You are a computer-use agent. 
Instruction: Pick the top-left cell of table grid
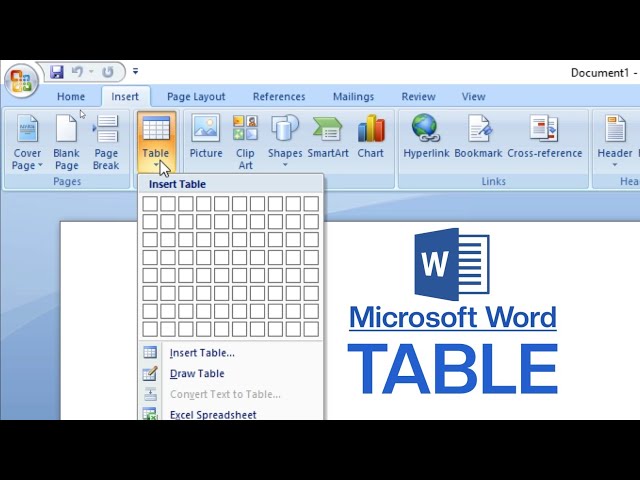click(x=150, y=204)
